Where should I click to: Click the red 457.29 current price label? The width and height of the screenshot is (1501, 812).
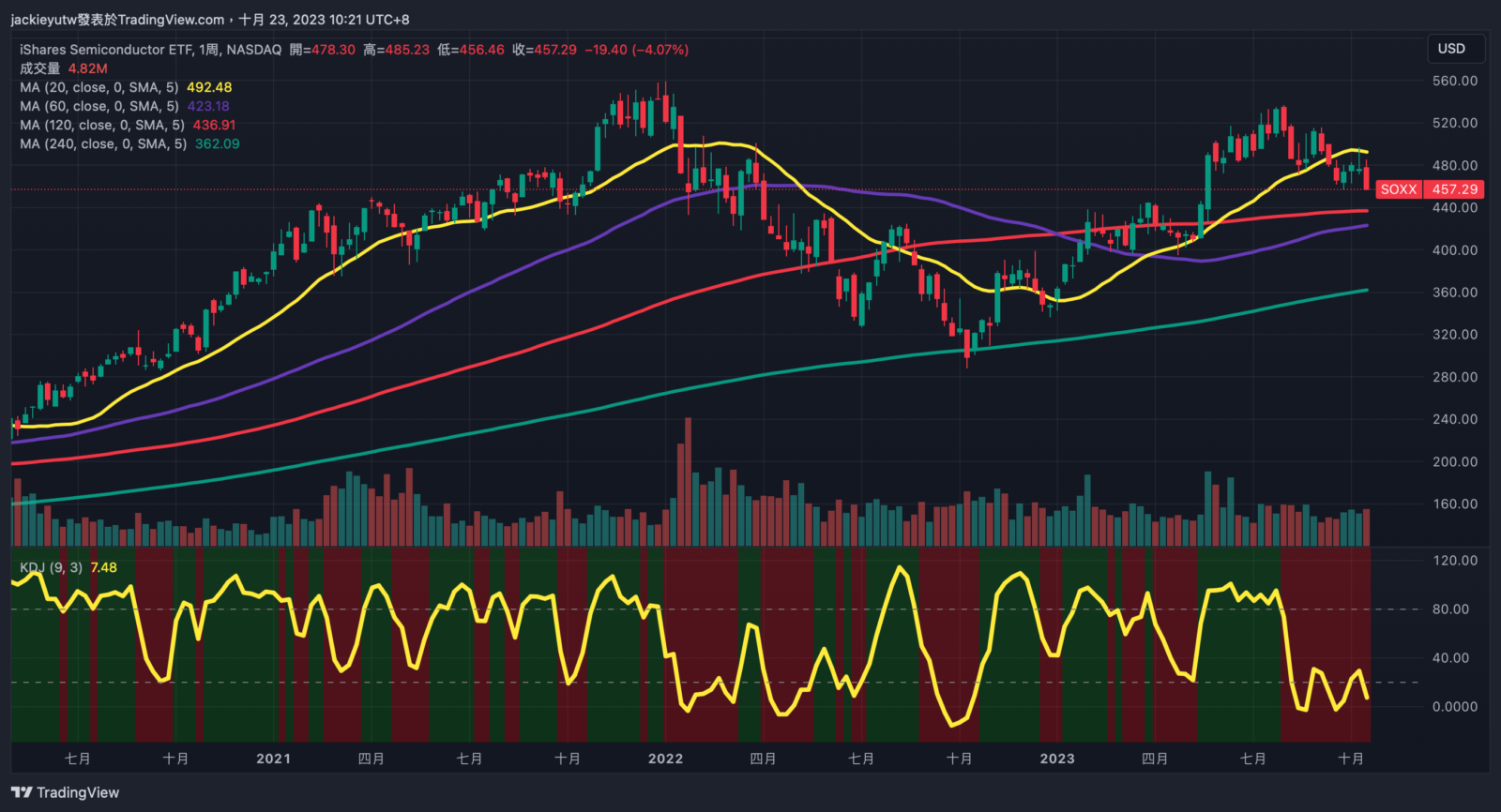(x=1454, y=189)
